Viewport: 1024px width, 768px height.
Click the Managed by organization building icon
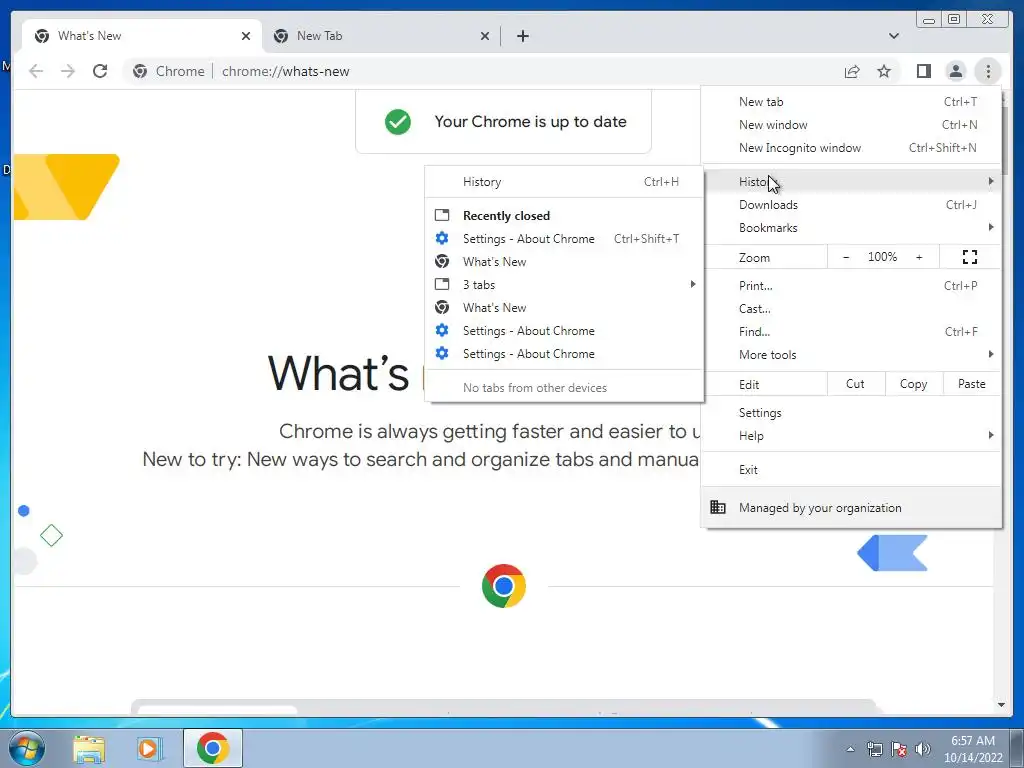[718, 507]
